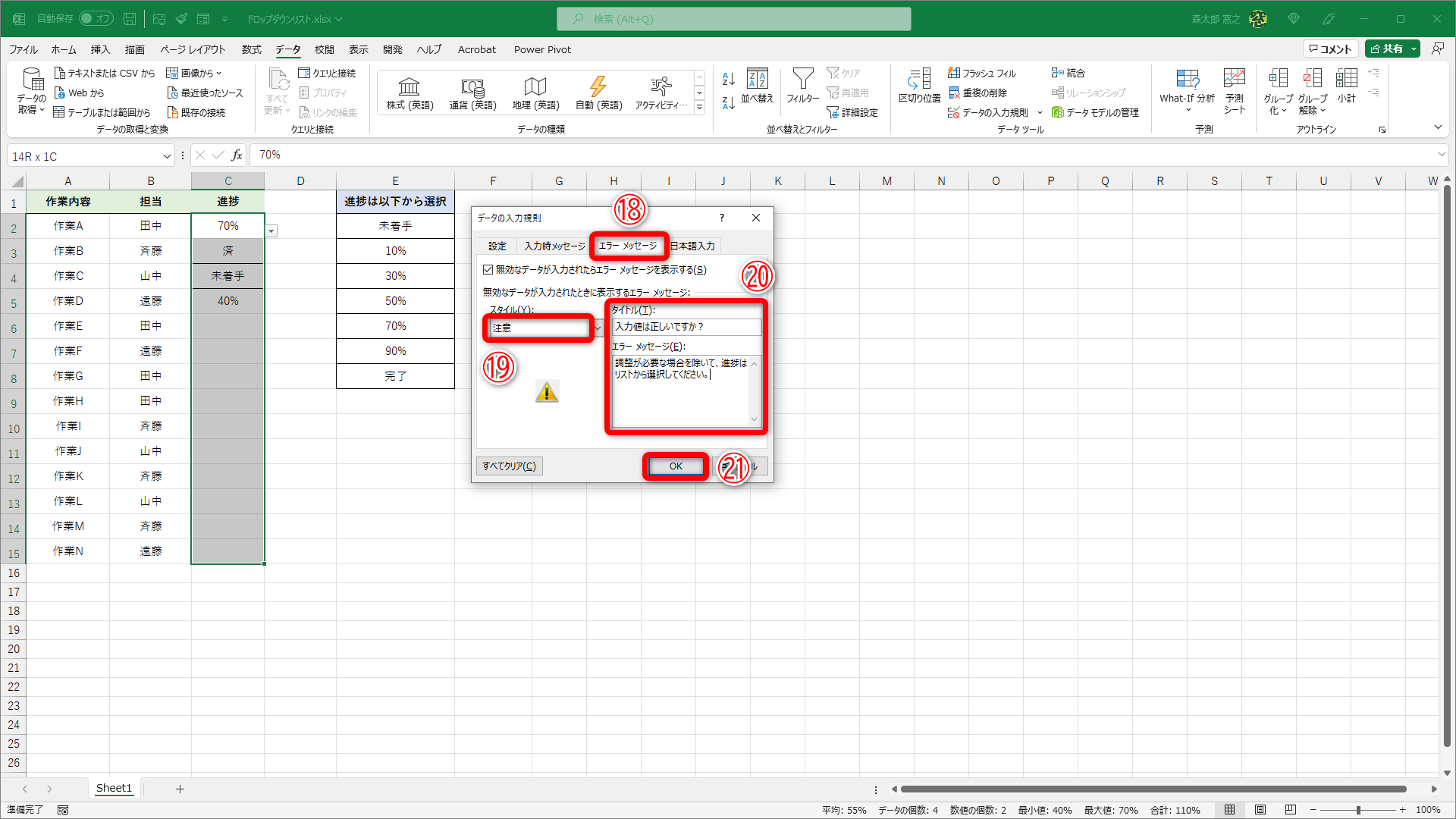Click the Flash Fill (フラッシュ フィル) icon
The width and height of the screenshot is (1456, 819).
pyautogui.click(x=954, y=73)
